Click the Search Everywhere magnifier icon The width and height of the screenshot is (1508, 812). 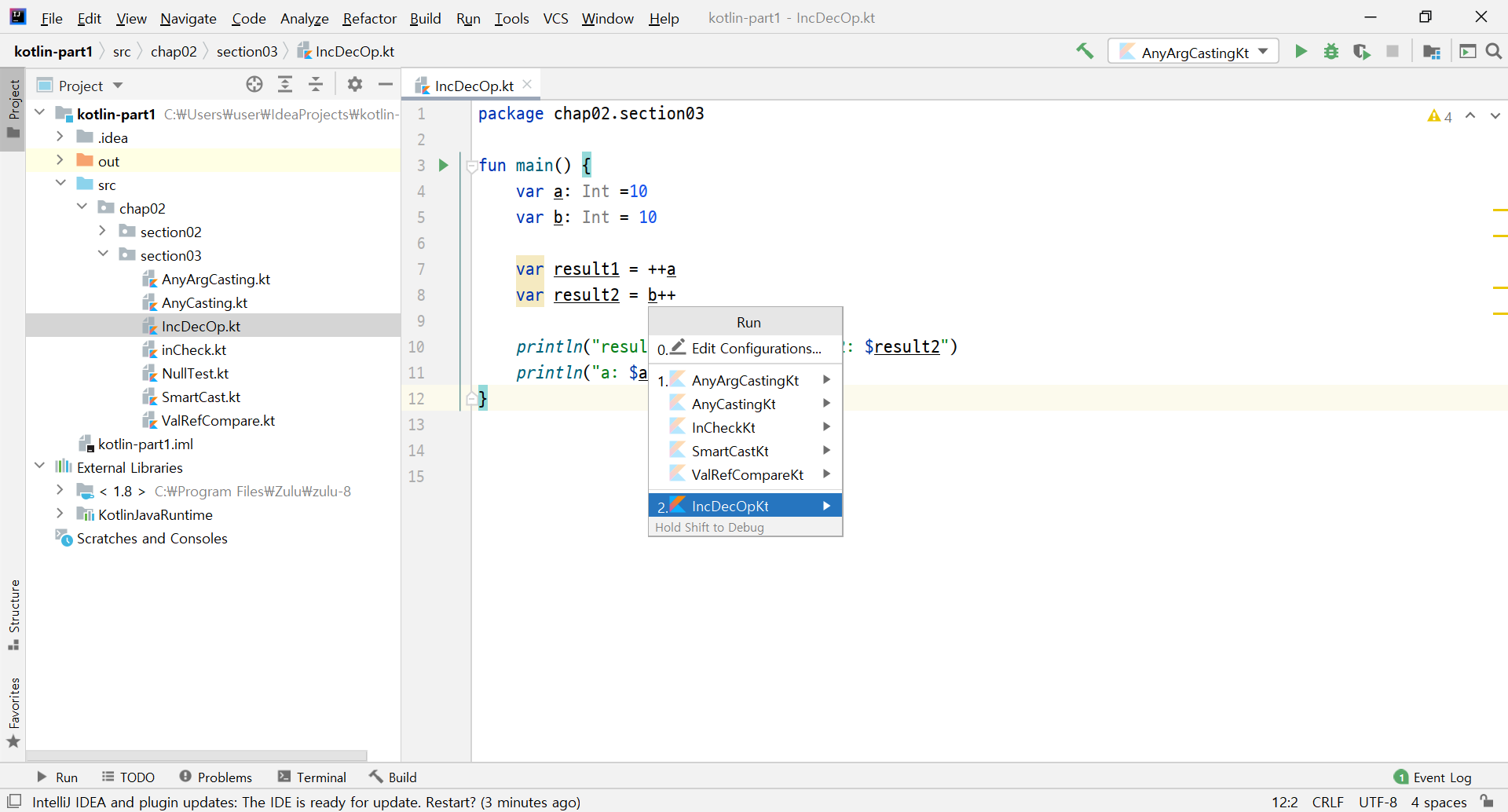tap(1494, 52)
